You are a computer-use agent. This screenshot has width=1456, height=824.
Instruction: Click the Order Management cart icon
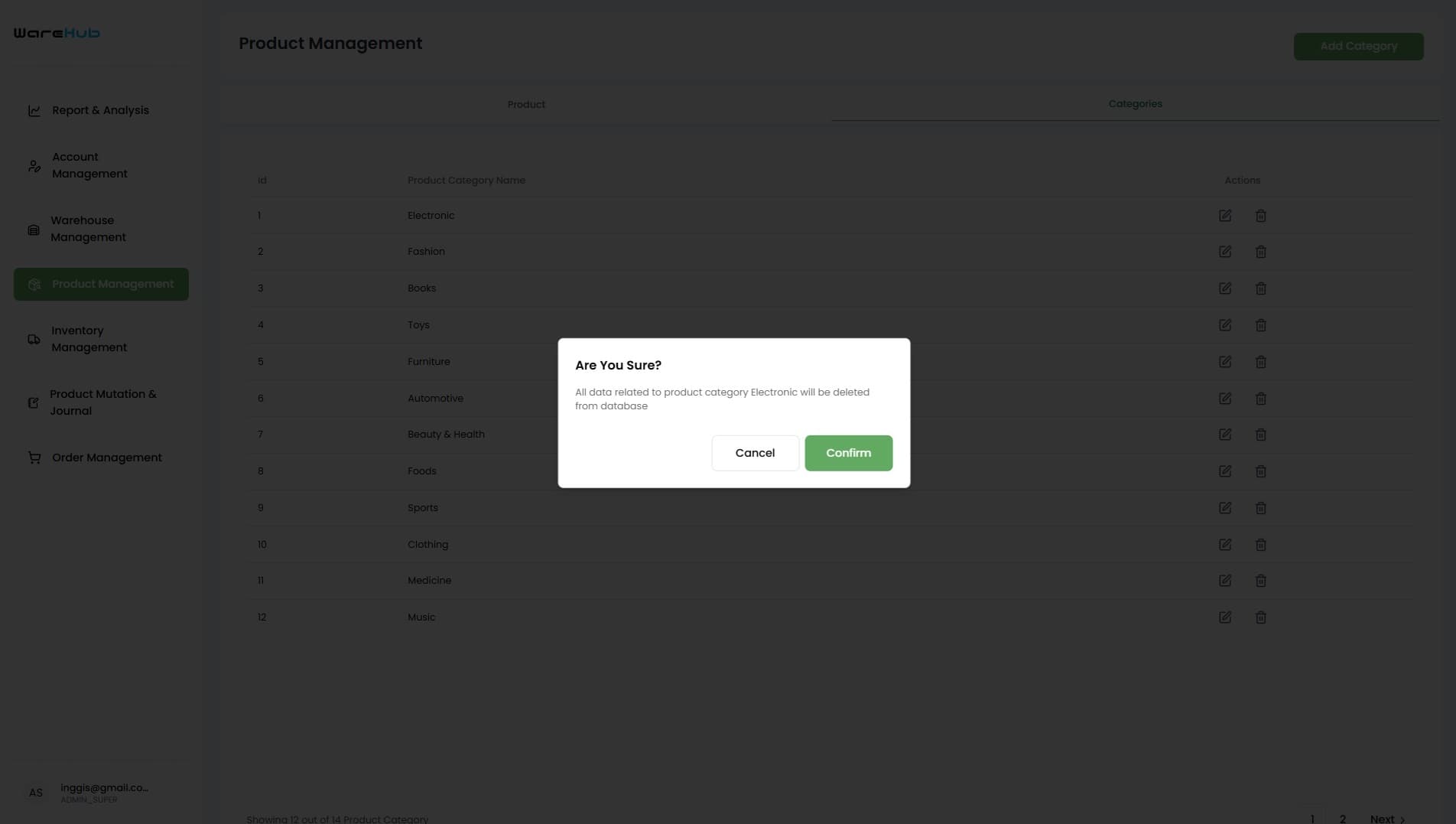34,457
